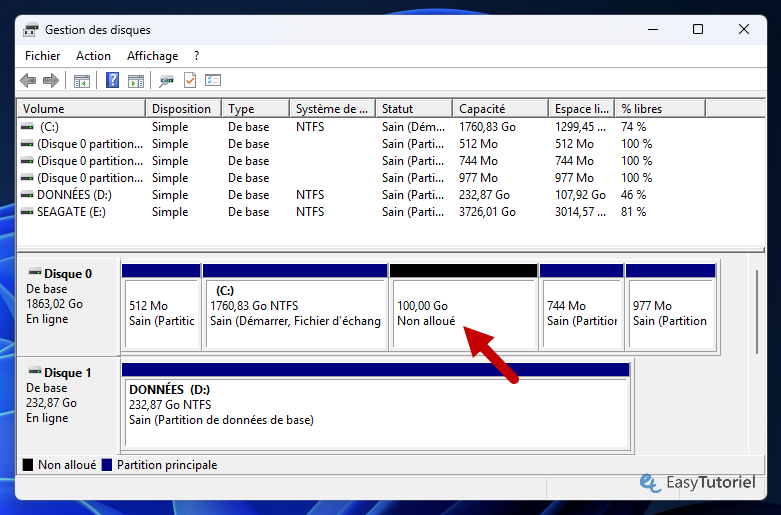Click the disk connection toolbar icon

(x=167, y=80)
